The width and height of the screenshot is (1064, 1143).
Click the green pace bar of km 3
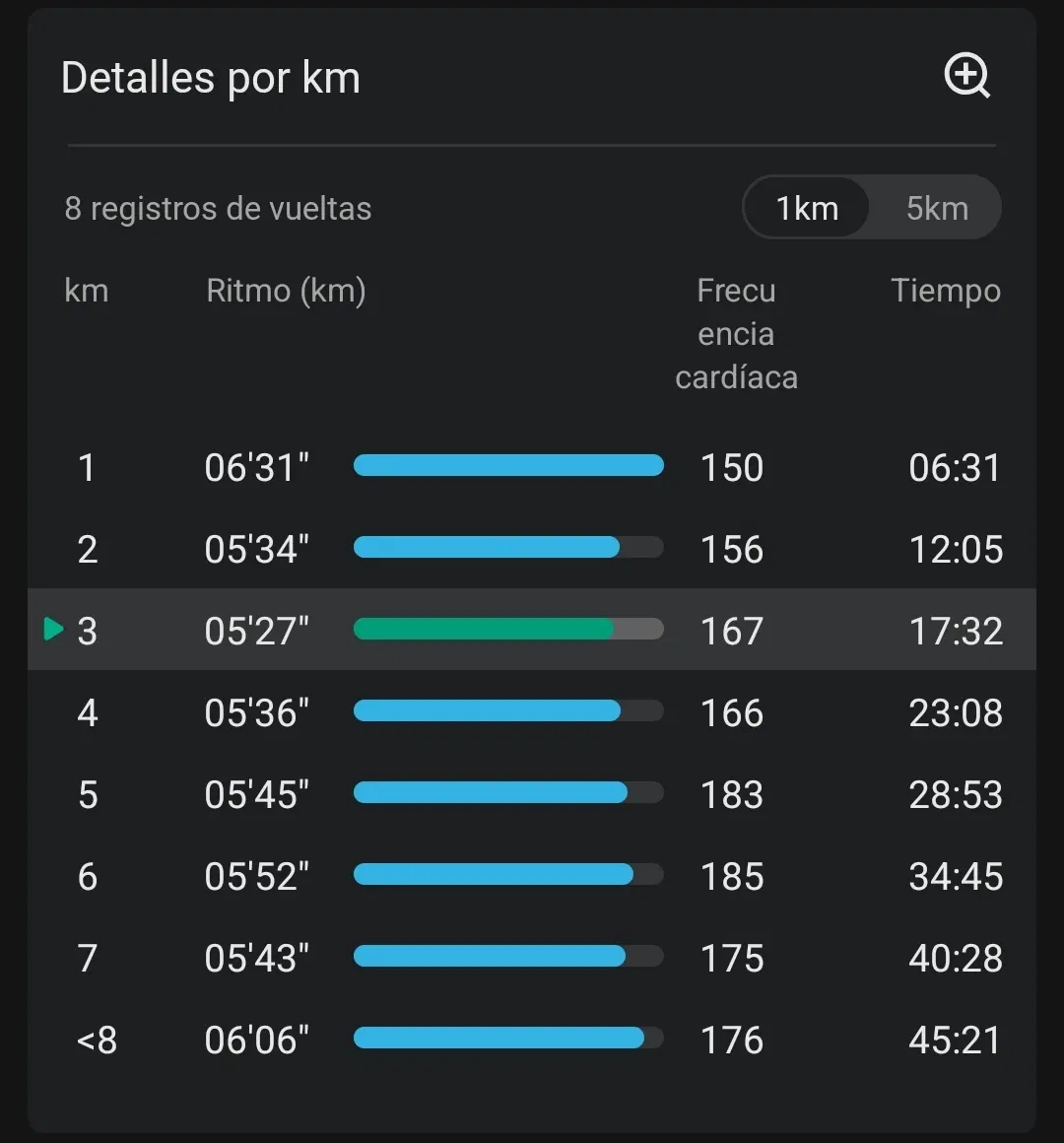point(507,630)
